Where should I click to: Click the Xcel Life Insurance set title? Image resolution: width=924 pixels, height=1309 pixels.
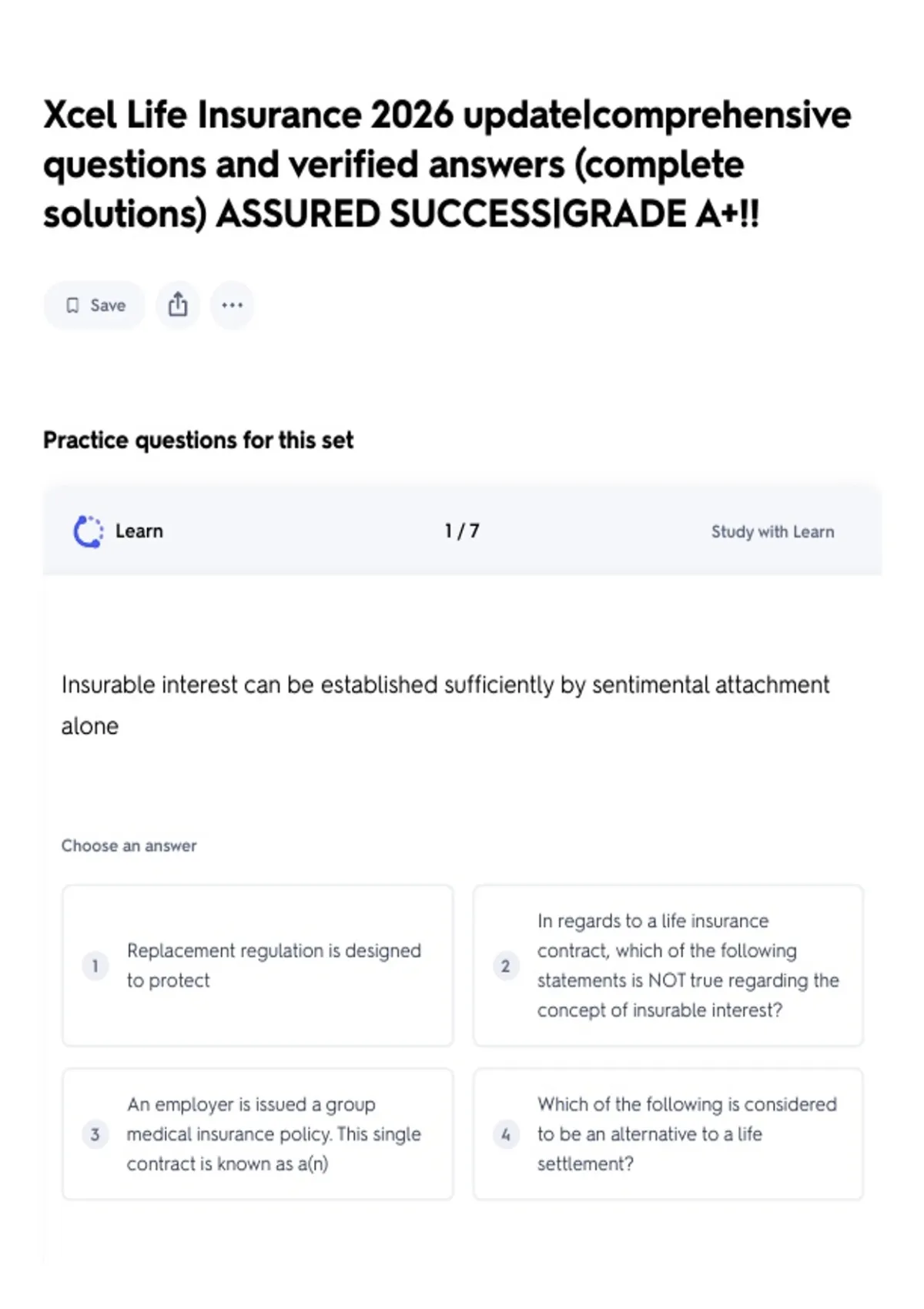click(x=447, y=164)
